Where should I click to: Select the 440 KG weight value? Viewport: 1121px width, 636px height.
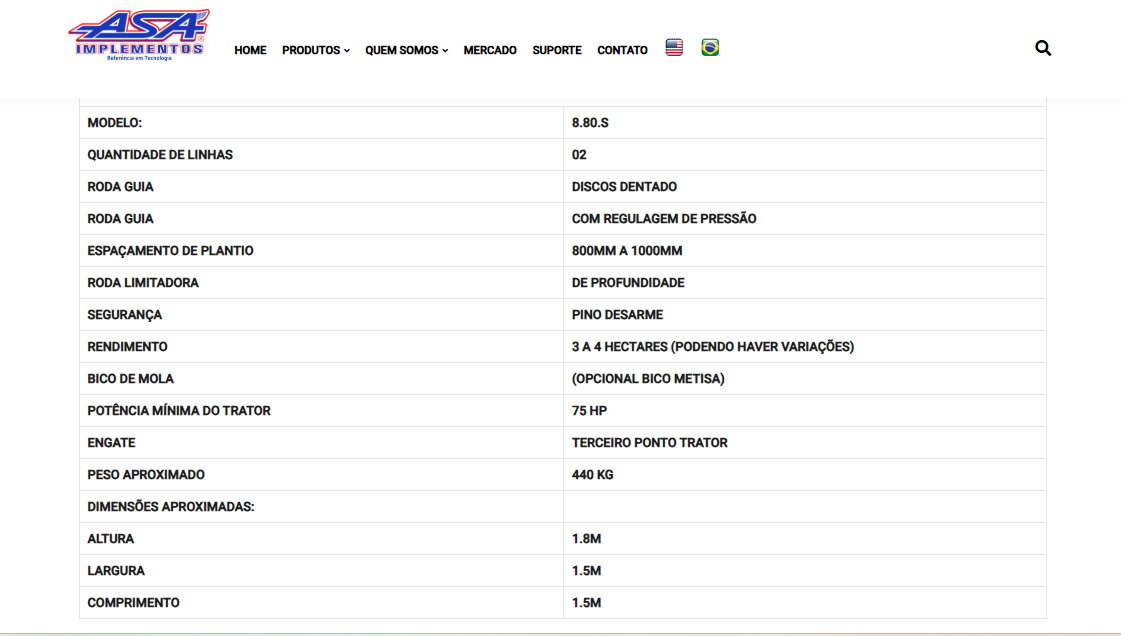(592, 475)
